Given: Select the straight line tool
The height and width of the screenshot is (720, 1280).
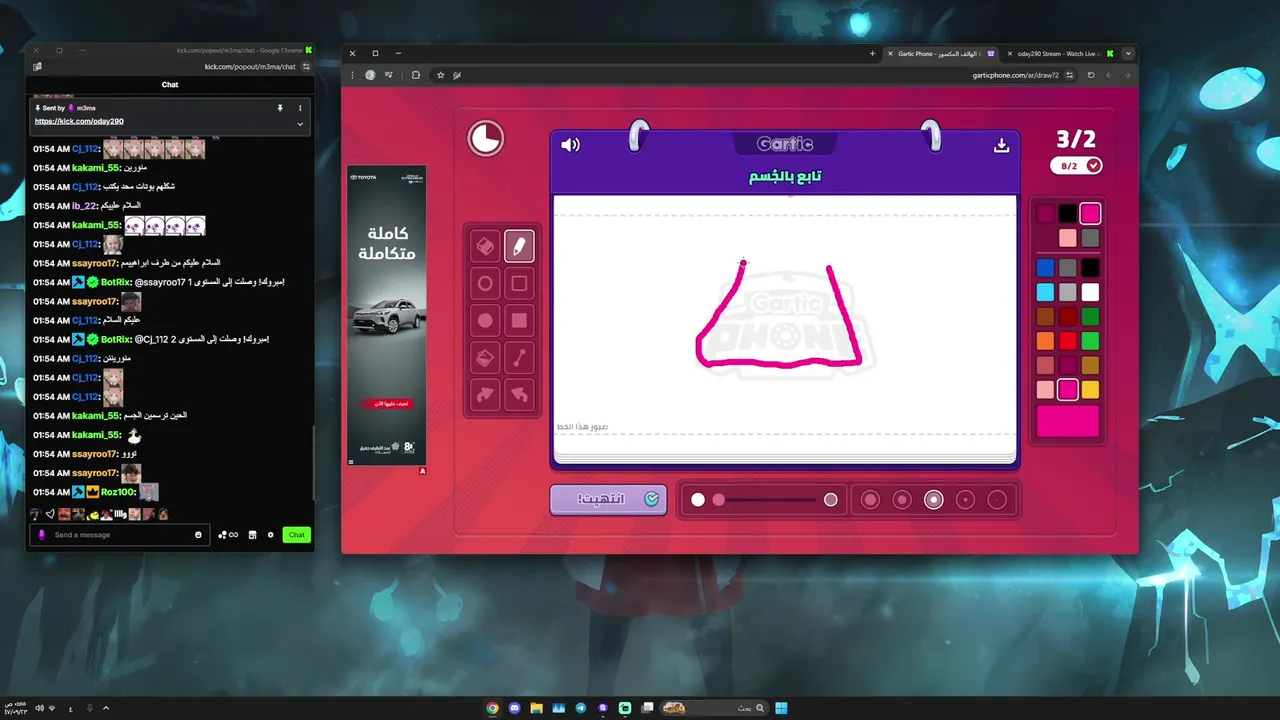Looking at the screenshot, I should 519,358.
